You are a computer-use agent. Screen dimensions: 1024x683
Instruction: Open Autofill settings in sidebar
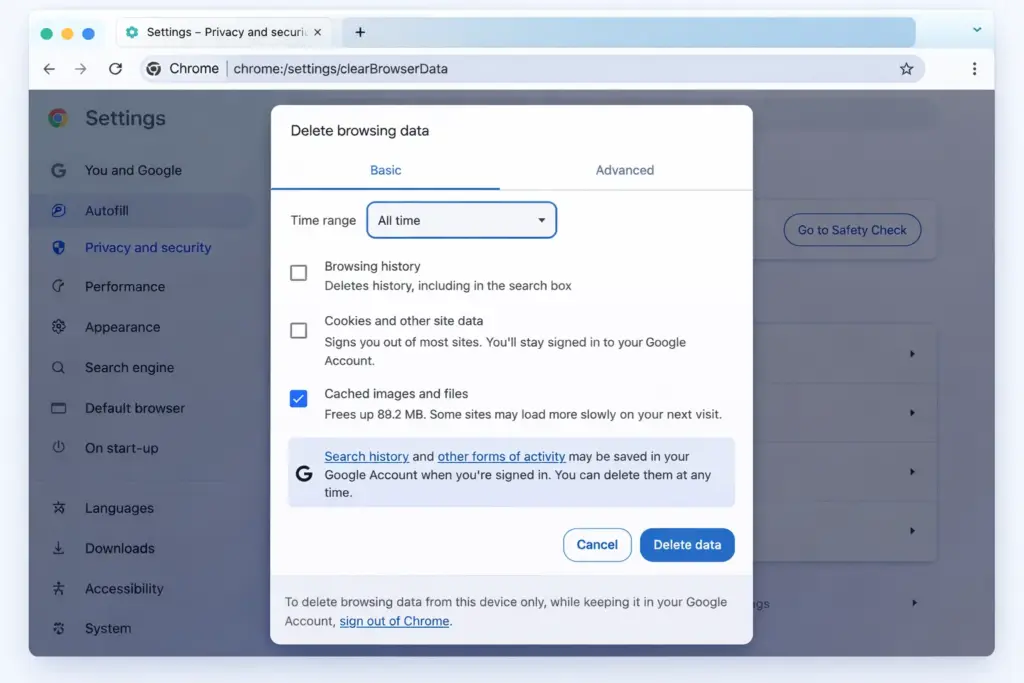pyautogui.click(x=107, y=211)
